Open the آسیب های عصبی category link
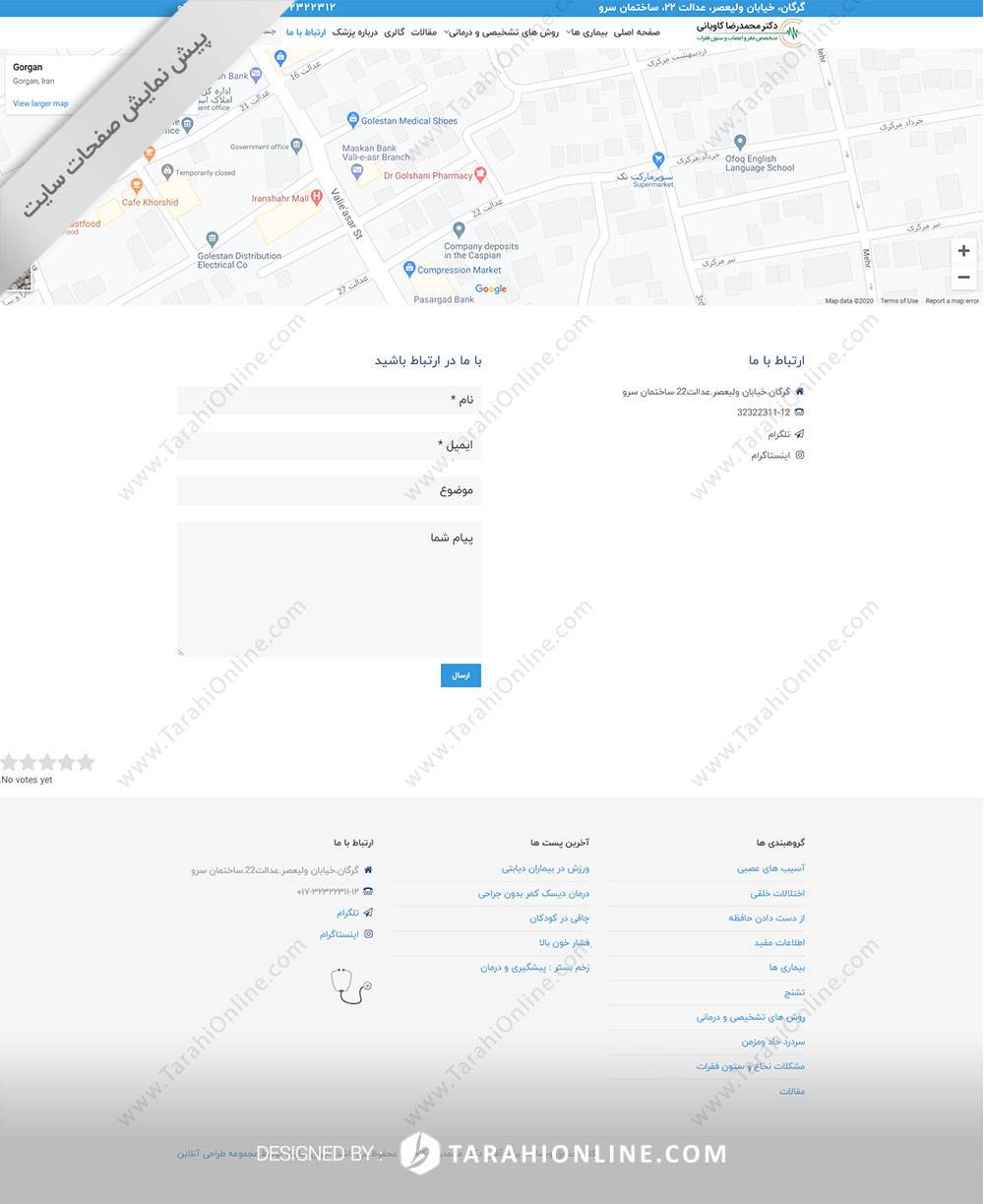 click(x=770, y=868)
